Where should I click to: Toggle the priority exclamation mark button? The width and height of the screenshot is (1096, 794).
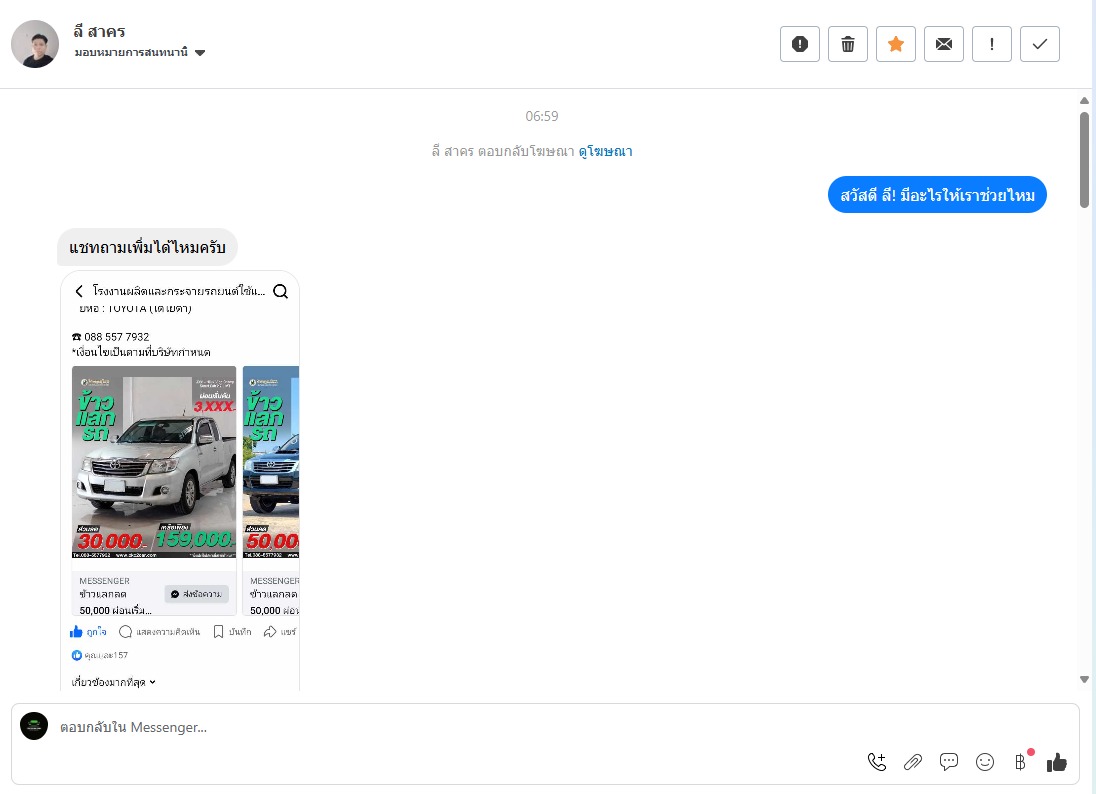click(992, 44)
